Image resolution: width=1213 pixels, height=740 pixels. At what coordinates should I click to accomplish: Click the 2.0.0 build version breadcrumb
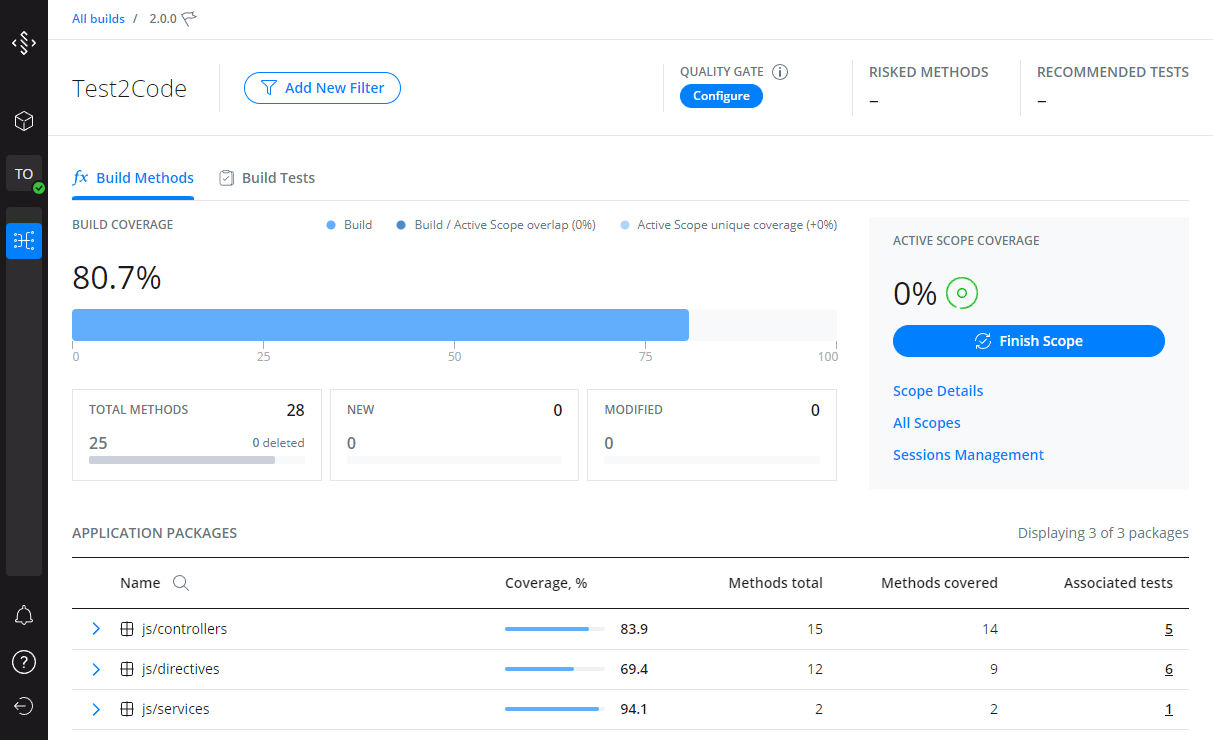[161, 19]
